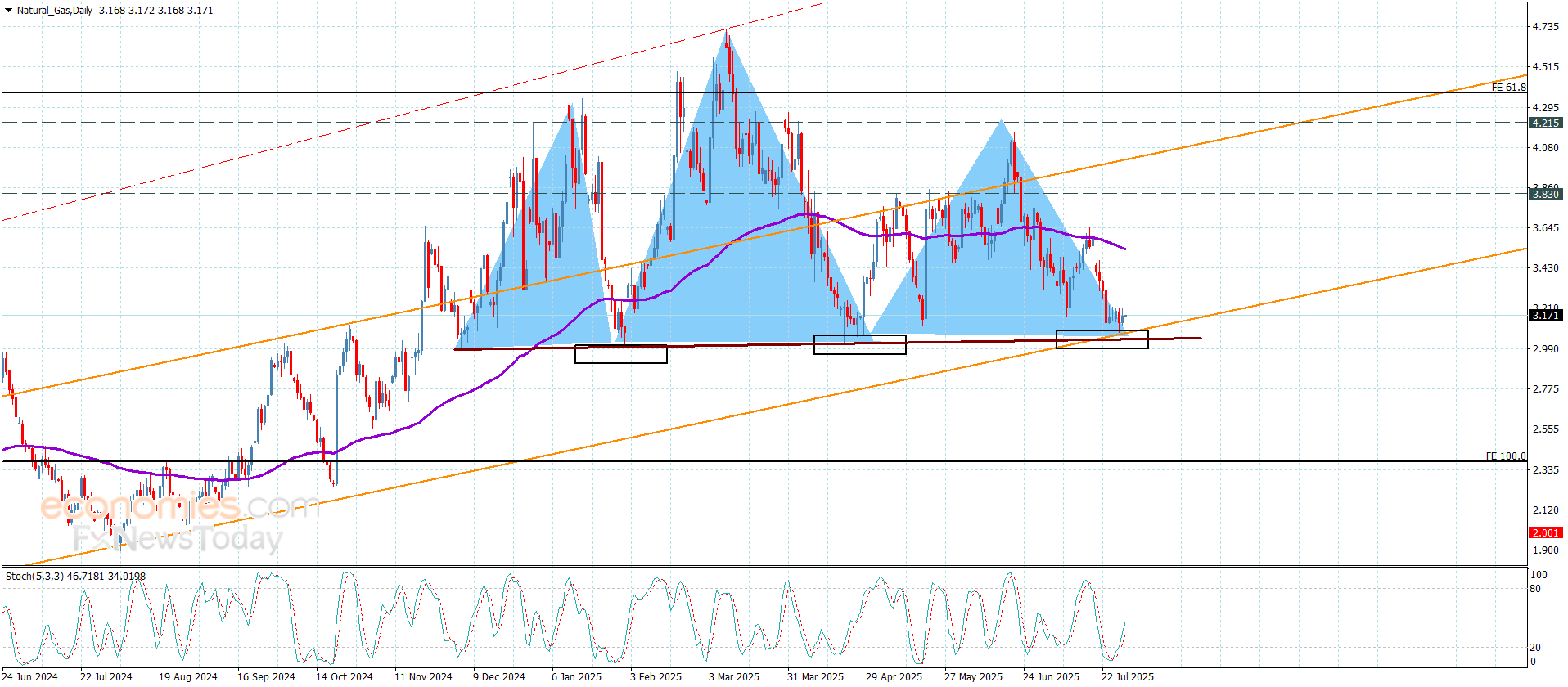Image resolution: width=1568 pixels, height=687 pixels.
Task: Click the 2.775 price axis label
Action: click(x=1546, y=389)
